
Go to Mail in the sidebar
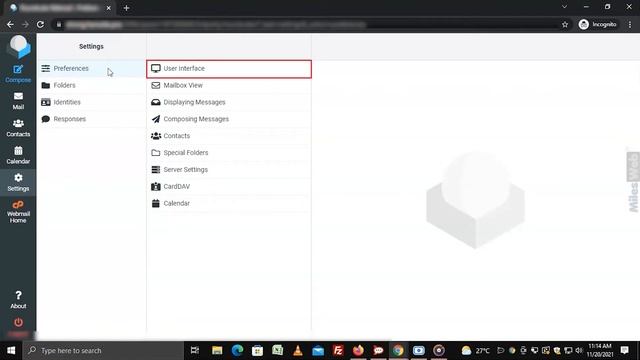18,101
